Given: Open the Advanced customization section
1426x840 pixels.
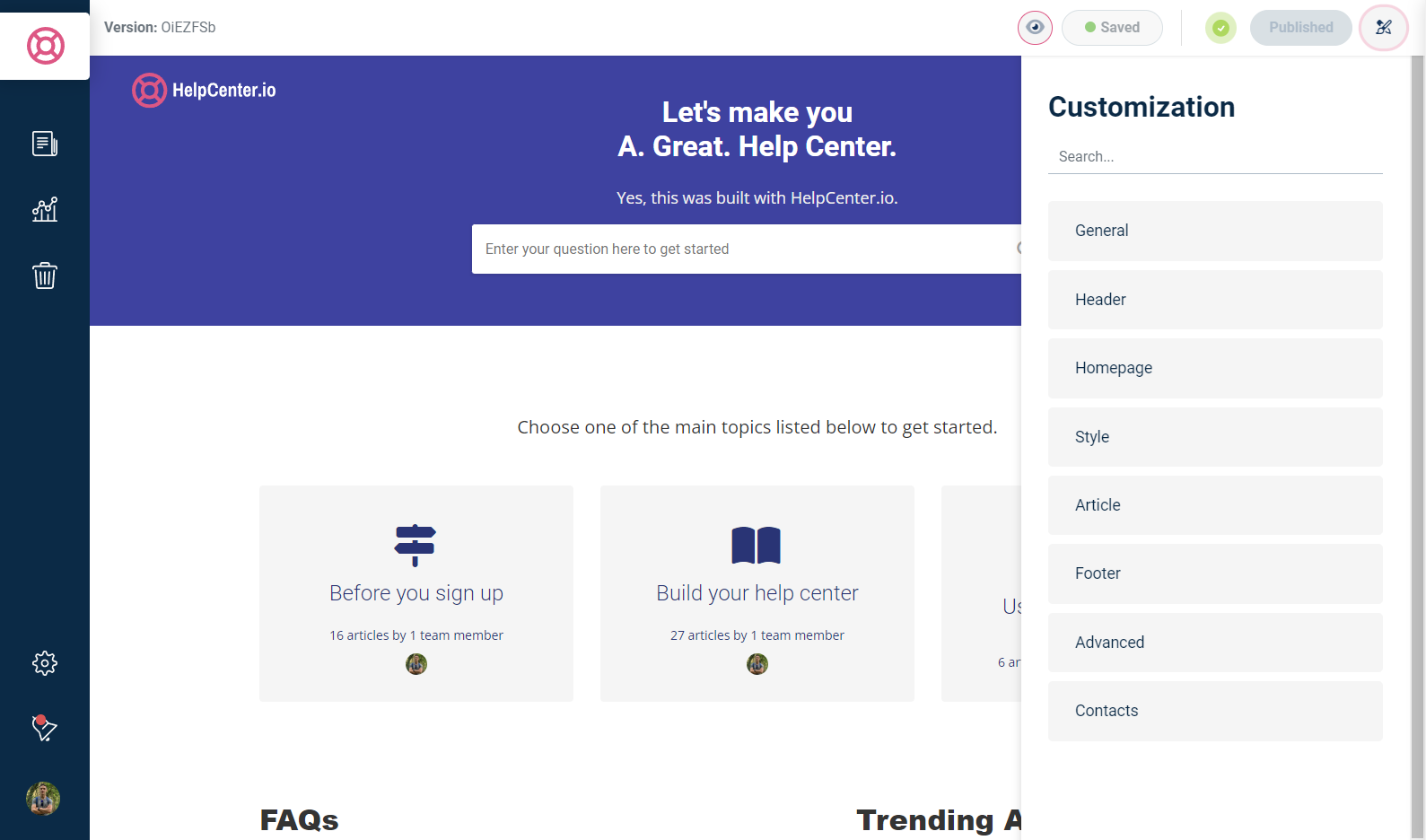Looking at the screenshot, I should tap(1215, 643).
